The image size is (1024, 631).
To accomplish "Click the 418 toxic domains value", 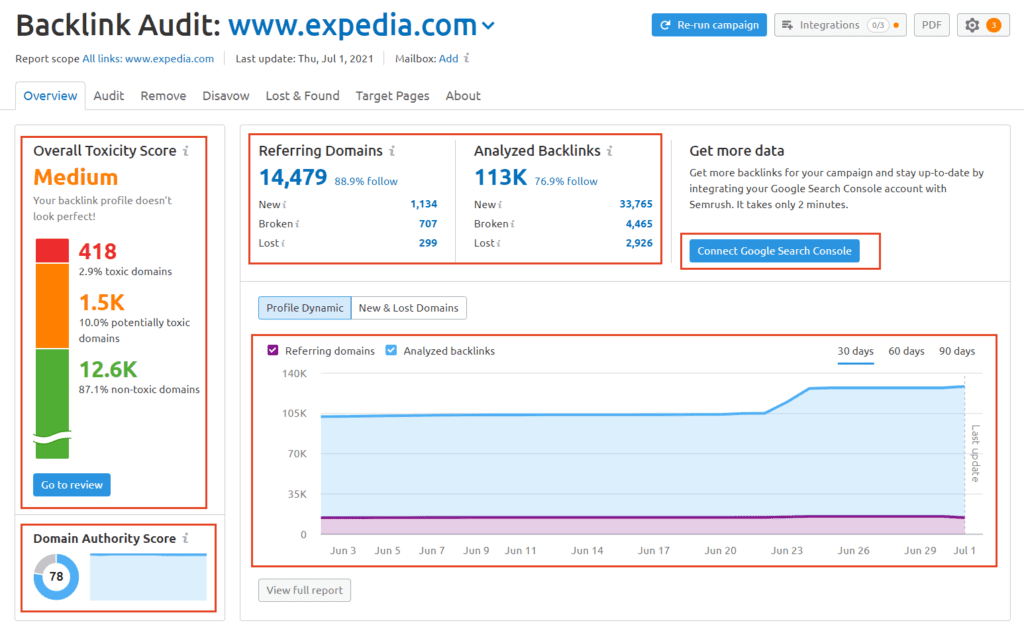I will tap(97, 251).
